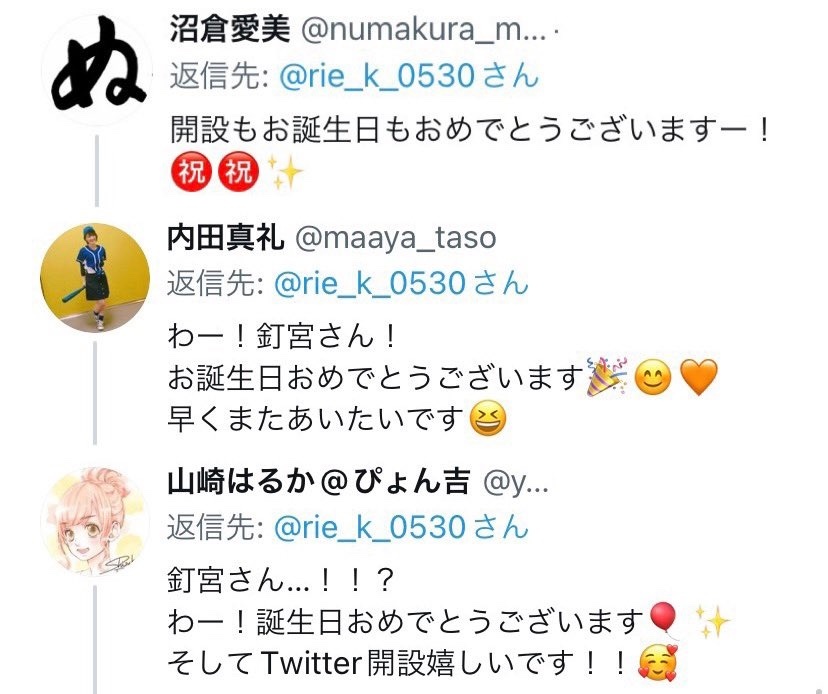Click the second red 祝 emoji
This screenshot has height=694, width=828.
coord(239,172)
